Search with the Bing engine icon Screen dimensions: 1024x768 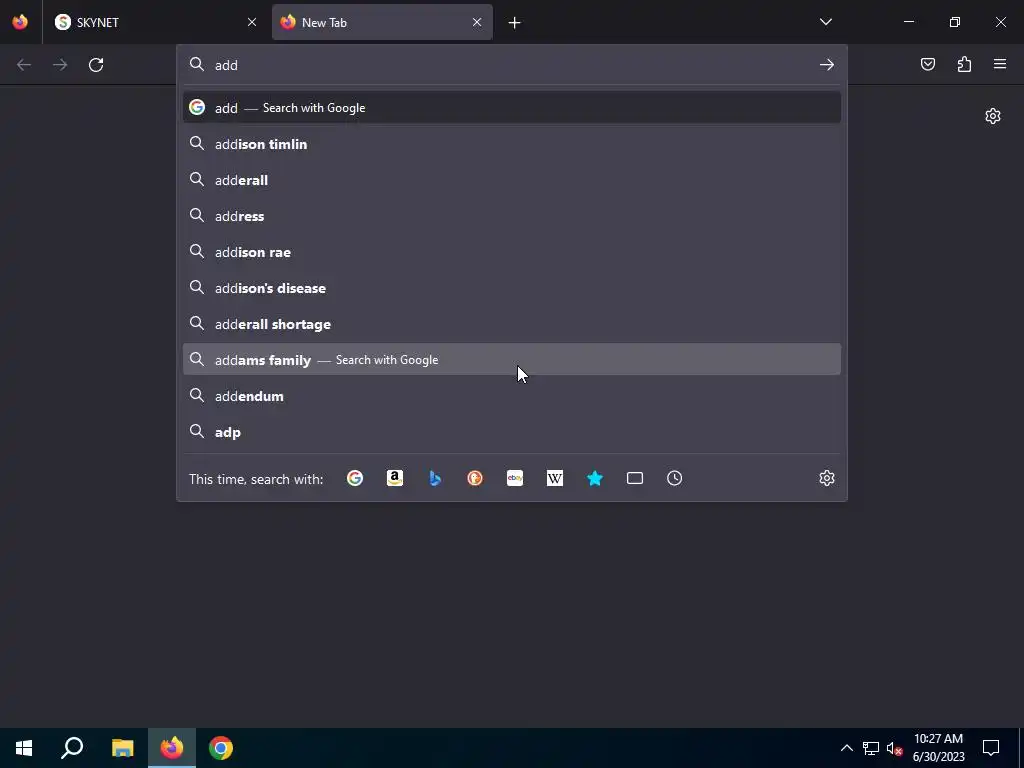click(x=435, y=478)
